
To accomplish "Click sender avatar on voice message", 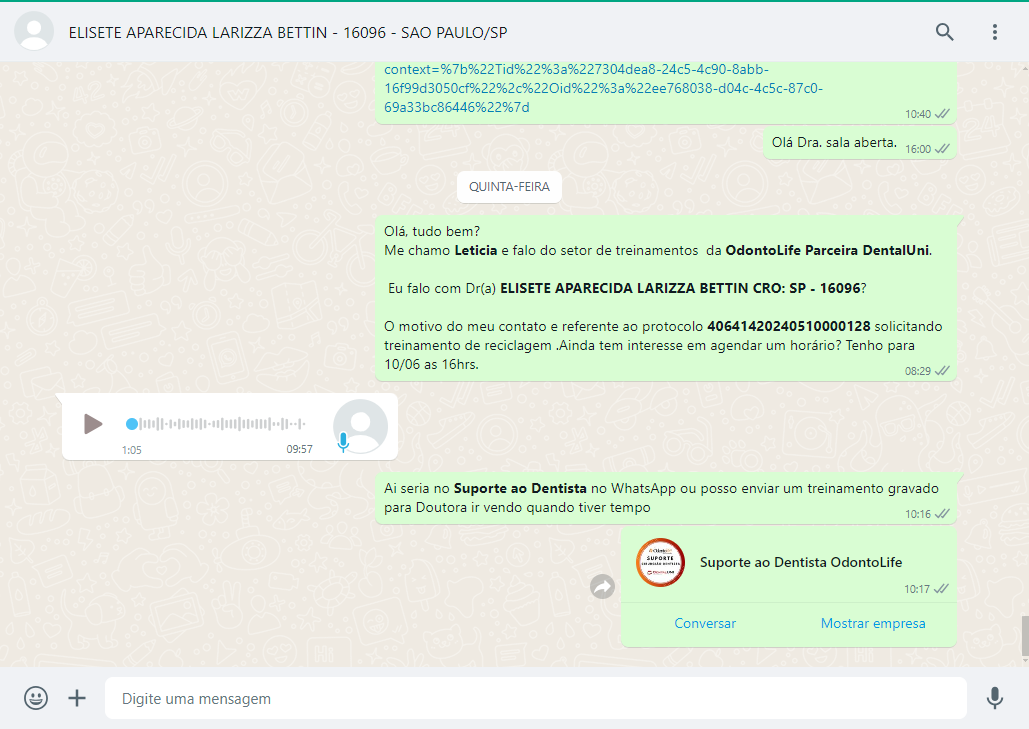I will point(360,426).
